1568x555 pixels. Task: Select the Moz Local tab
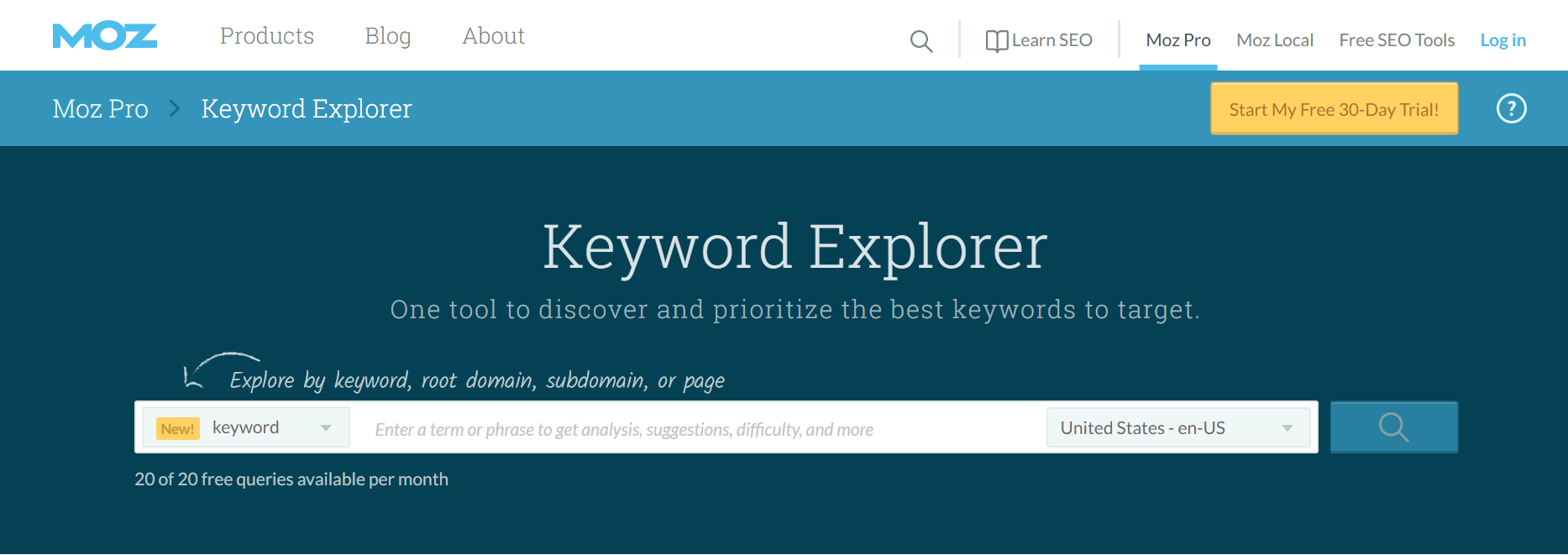click(x=1275, y=40)
